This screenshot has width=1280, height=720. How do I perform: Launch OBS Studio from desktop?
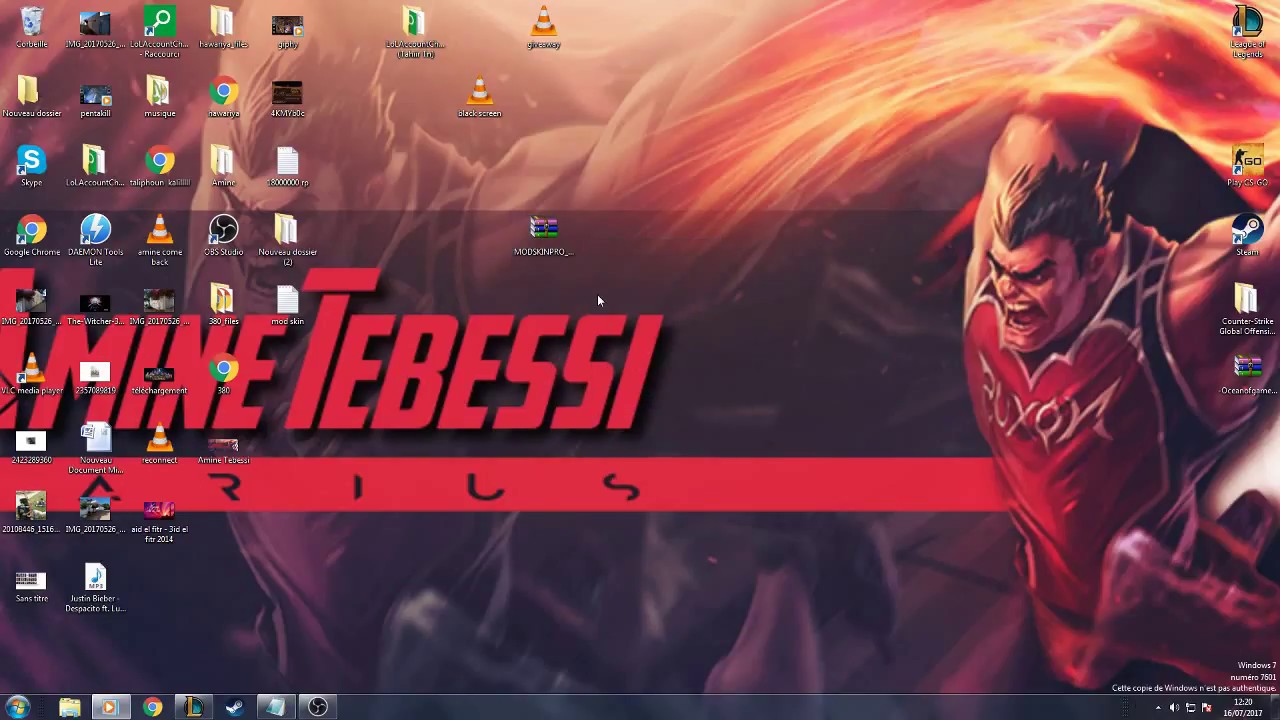223,235
